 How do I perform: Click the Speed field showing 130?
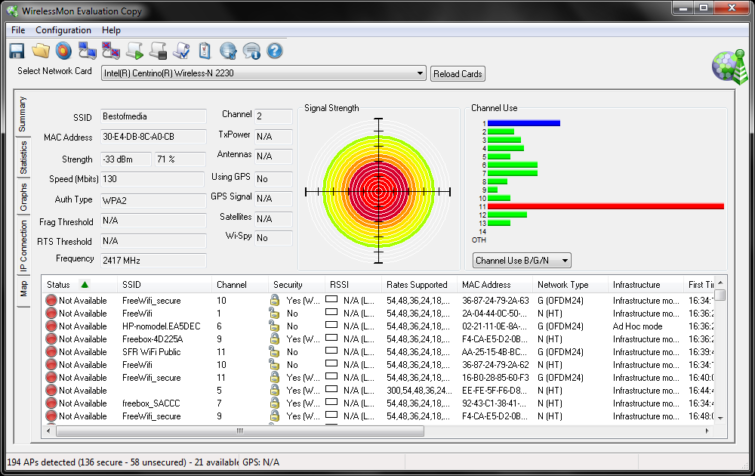[x=152, y=179]
